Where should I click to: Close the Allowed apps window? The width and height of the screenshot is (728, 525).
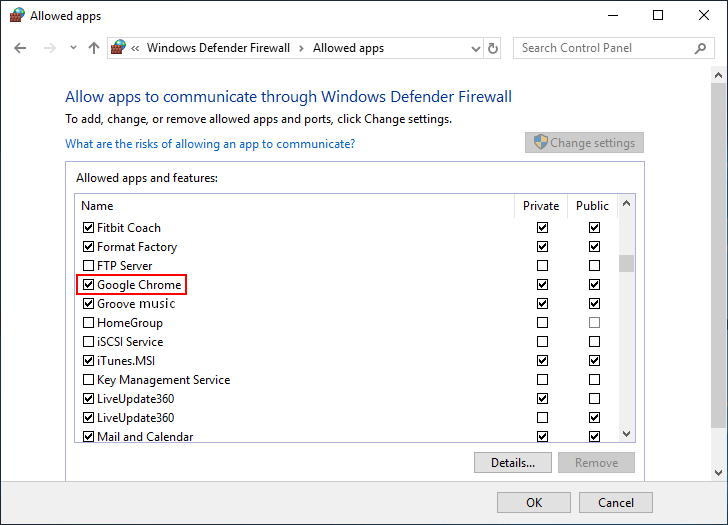pos(703,15)
